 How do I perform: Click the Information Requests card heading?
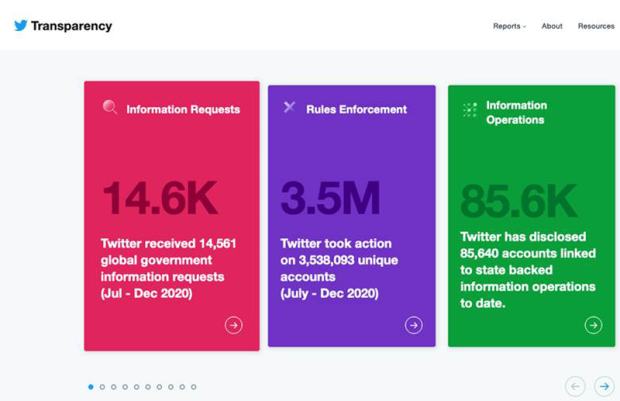click(x=183, y=109)
